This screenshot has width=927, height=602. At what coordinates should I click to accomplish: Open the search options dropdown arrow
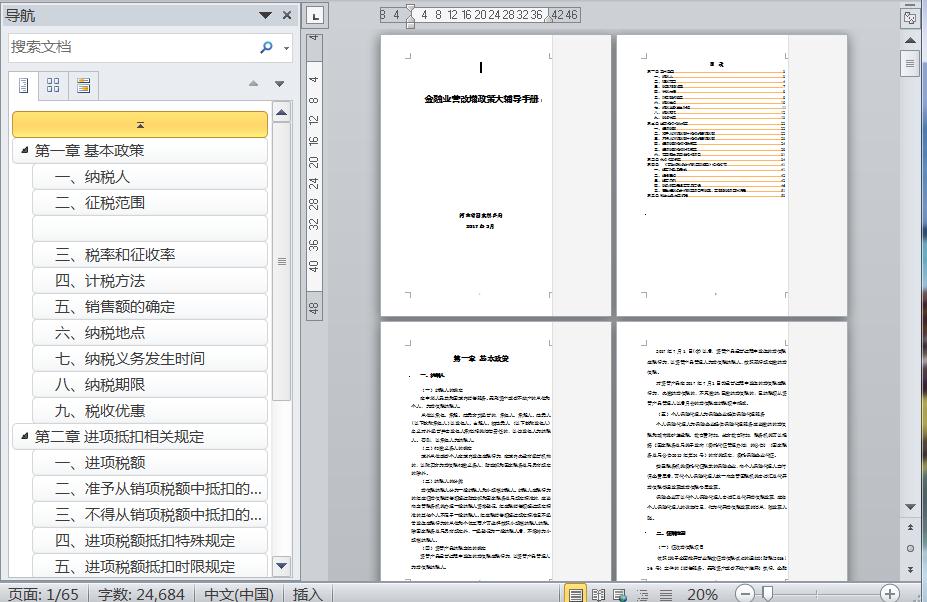(286, 48)
